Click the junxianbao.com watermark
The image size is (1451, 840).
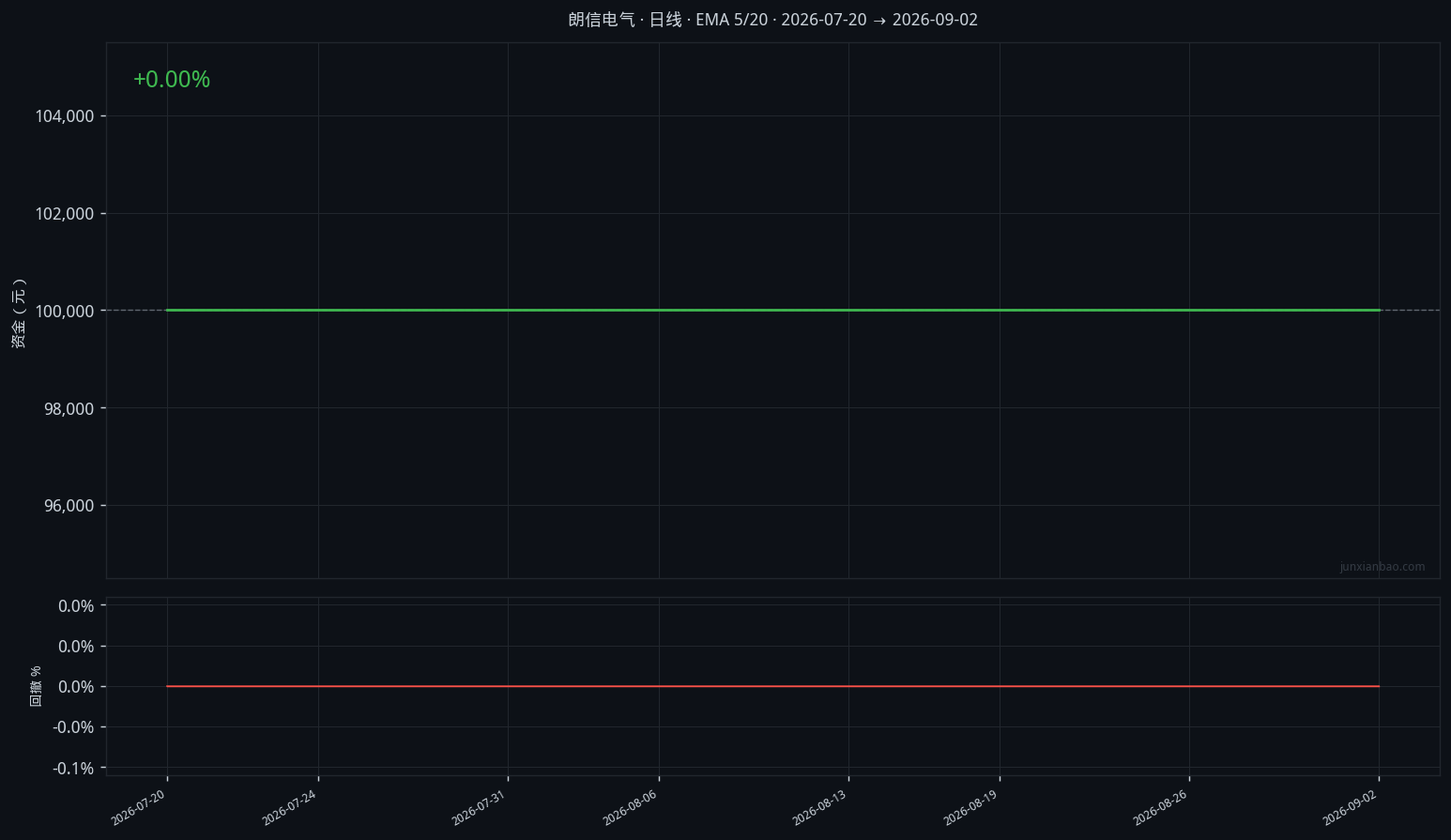(x=1382, y=567)
